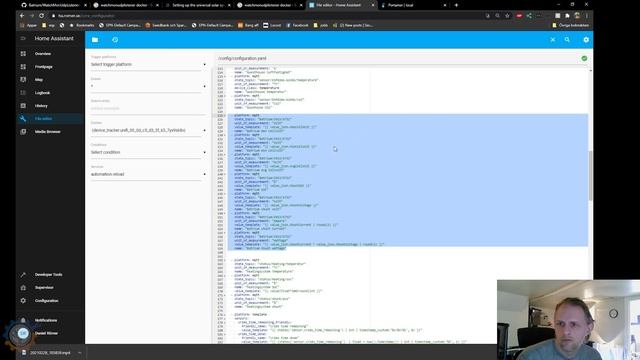Go back in the browser
This screenshot has height=360, width=640.
[x=22, y=16]
